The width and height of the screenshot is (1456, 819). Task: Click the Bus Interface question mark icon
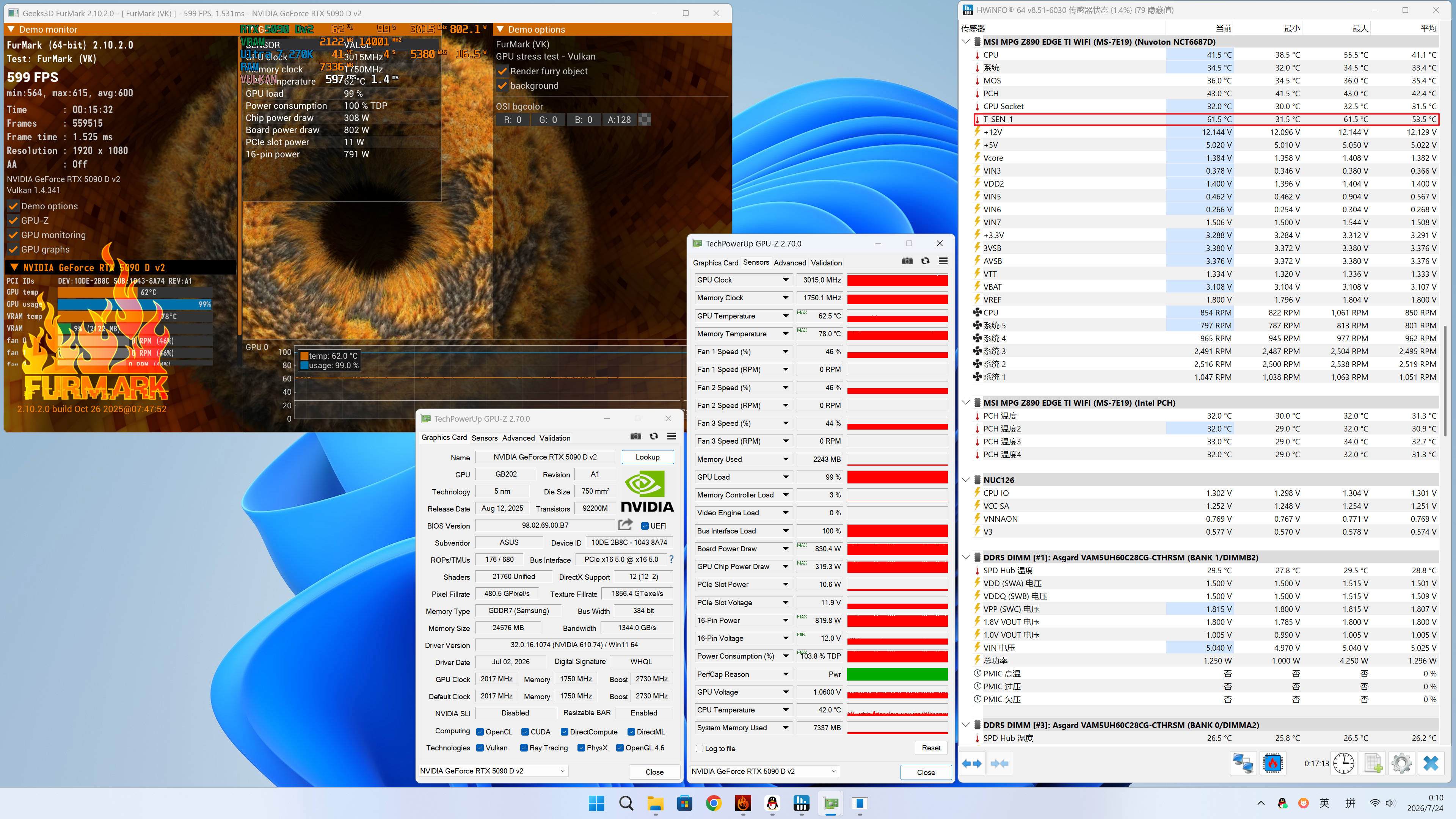point(671,560)
